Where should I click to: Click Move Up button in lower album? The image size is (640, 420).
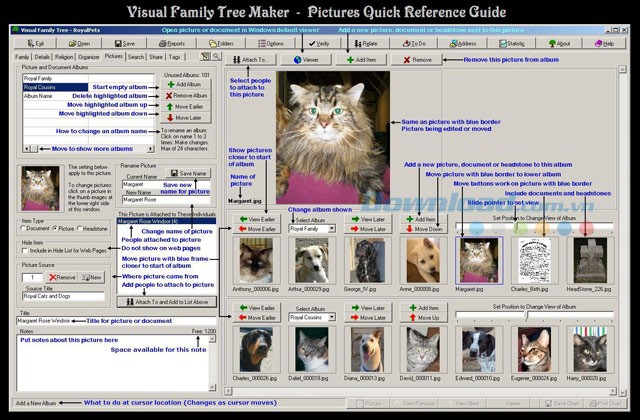coord(424,318)
